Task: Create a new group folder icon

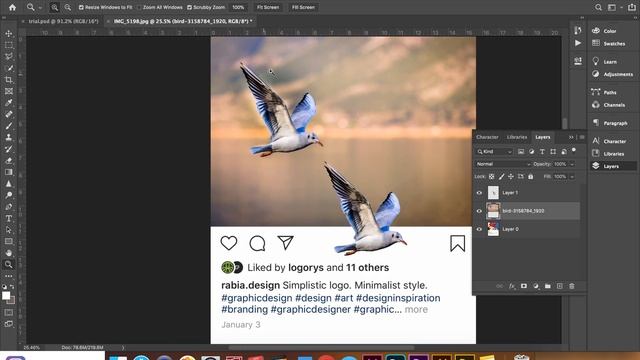Action: 548,286
